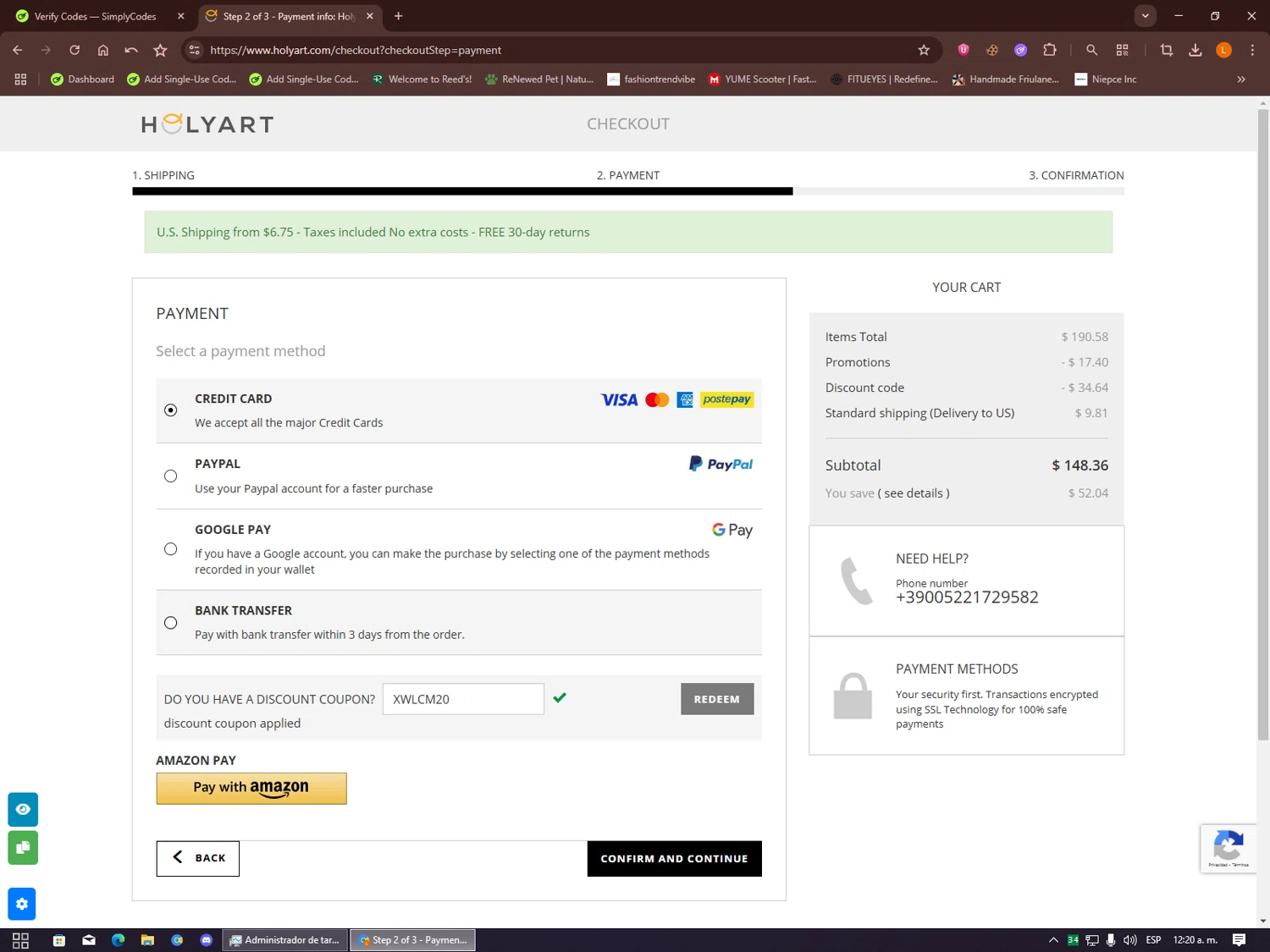Click the phone handset help icon

[x=856, y=581]
